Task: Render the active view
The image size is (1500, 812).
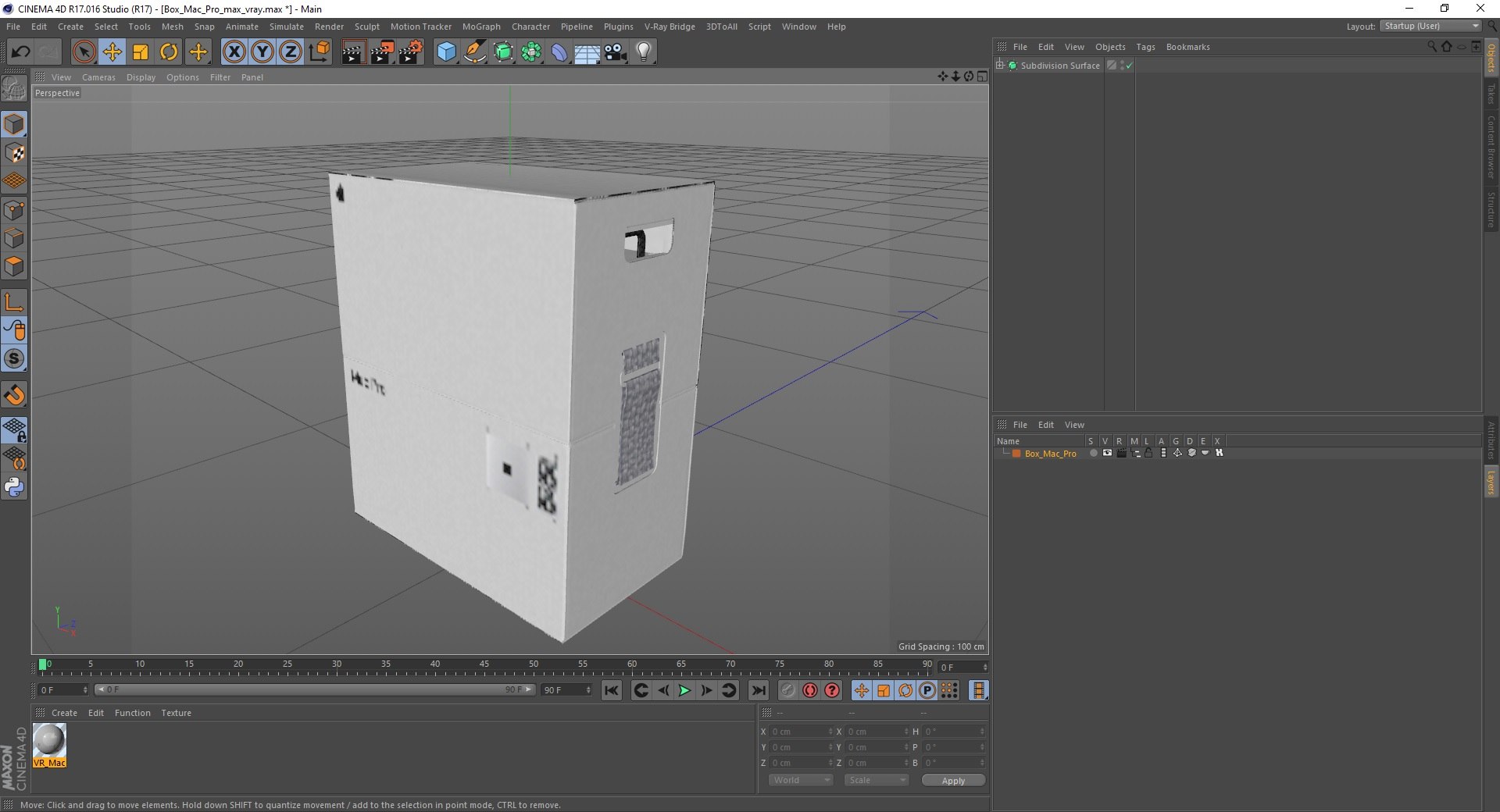Action: (353, 52)
